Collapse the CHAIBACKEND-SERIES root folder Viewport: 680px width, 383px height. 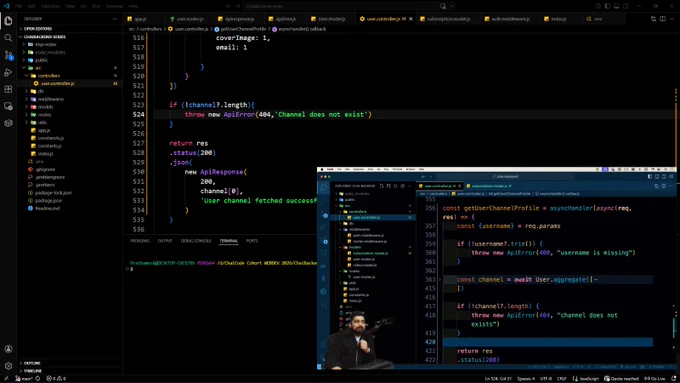pos(69,36)
